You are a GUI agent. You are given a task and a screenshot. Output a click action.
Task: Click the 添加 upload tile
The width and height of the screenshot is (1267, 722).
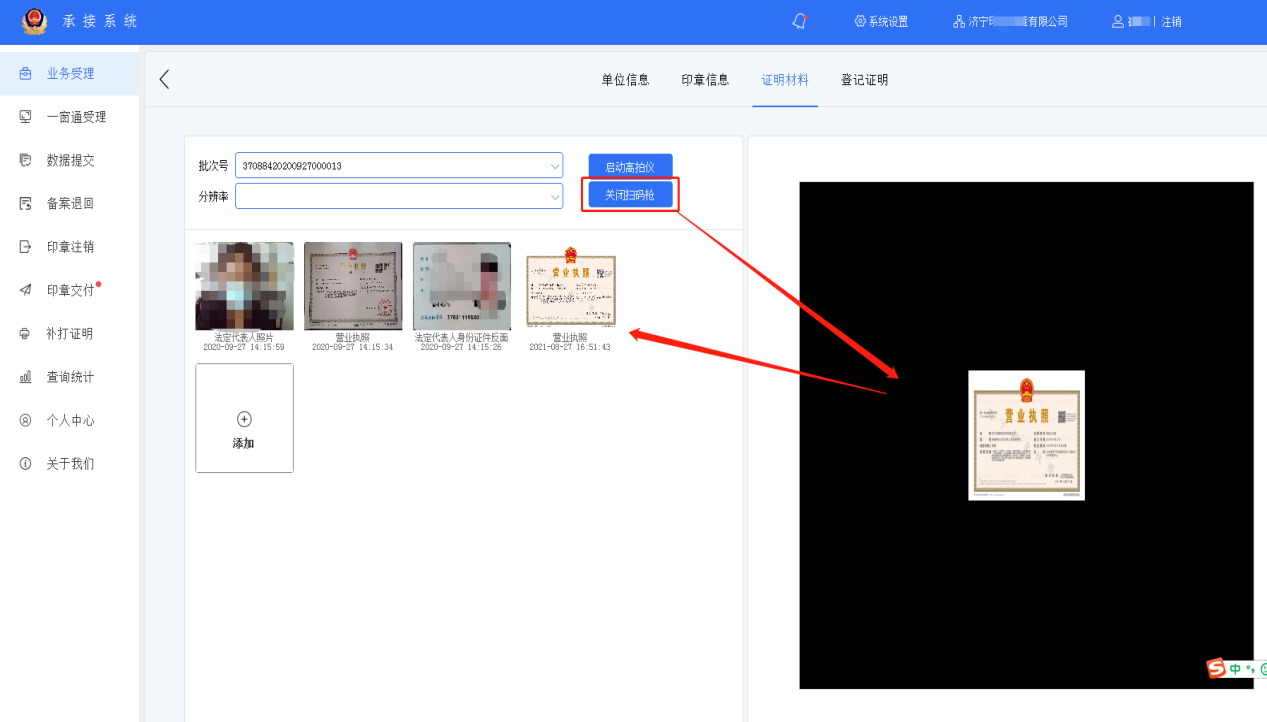point(244,418)
